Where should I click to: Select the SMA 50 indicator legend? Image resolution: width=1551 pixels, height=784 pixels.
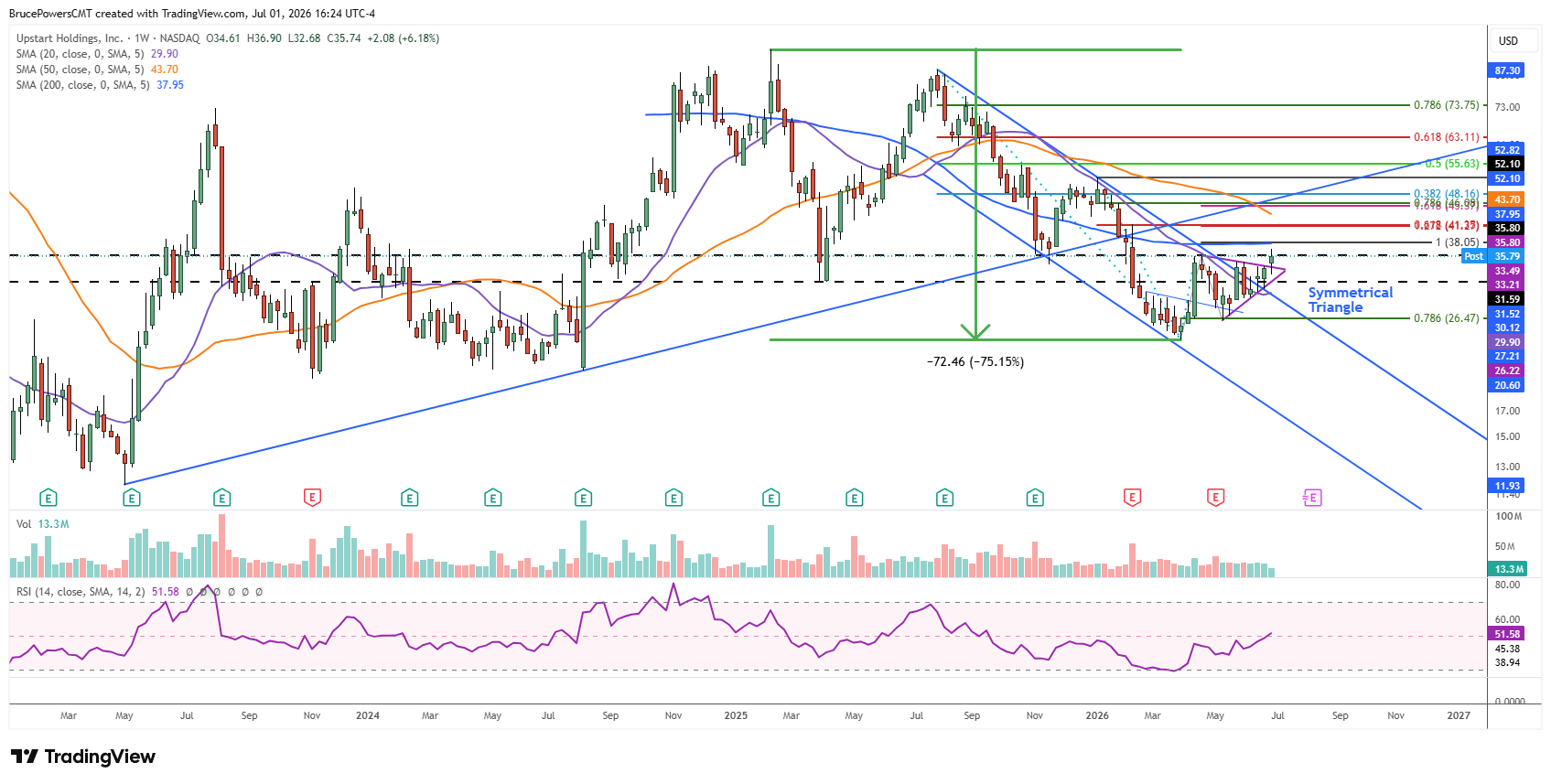point(97,70)
